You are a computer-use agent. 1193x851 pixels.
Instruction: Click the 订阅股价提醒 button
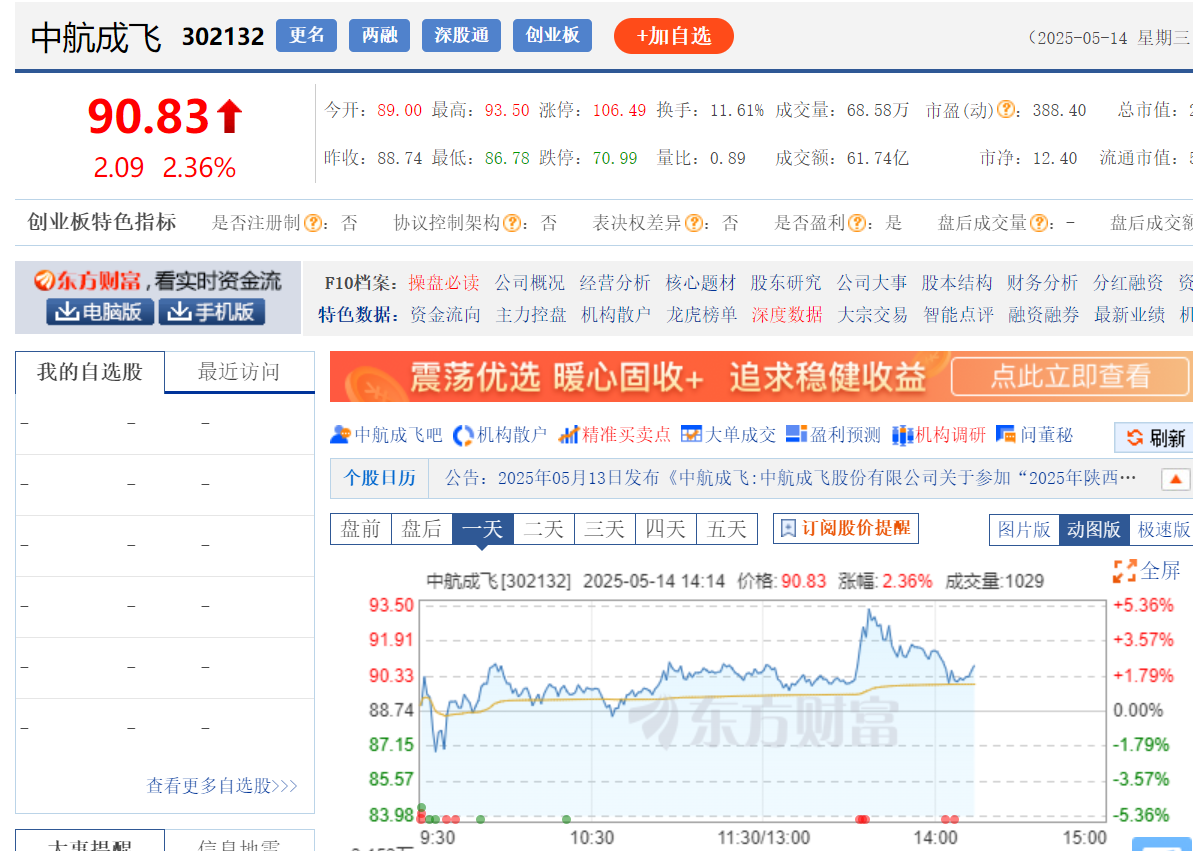point(845,528)
